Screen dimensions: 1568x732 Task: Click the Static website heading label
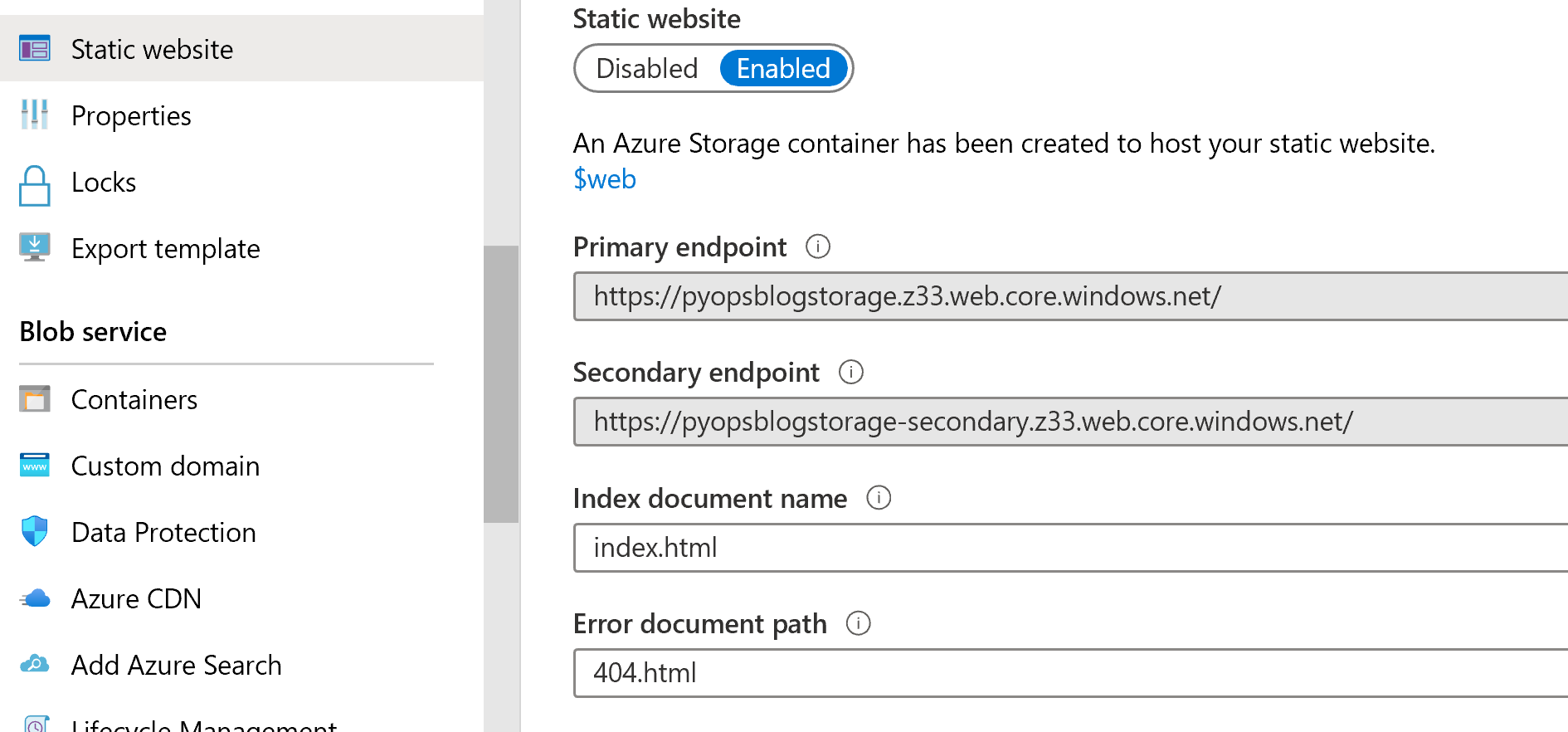coord(656,18)
